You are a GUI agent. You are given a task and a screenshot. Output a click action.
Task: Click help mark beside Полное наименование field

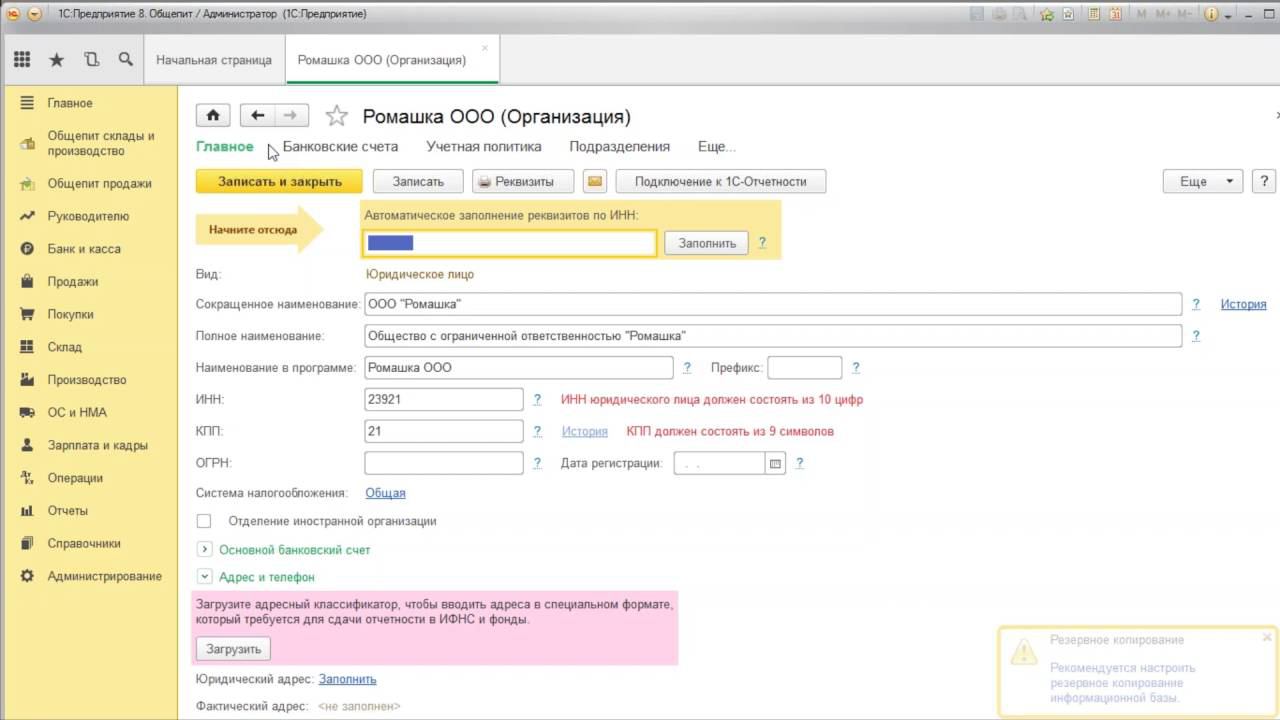pos(1196,336)
